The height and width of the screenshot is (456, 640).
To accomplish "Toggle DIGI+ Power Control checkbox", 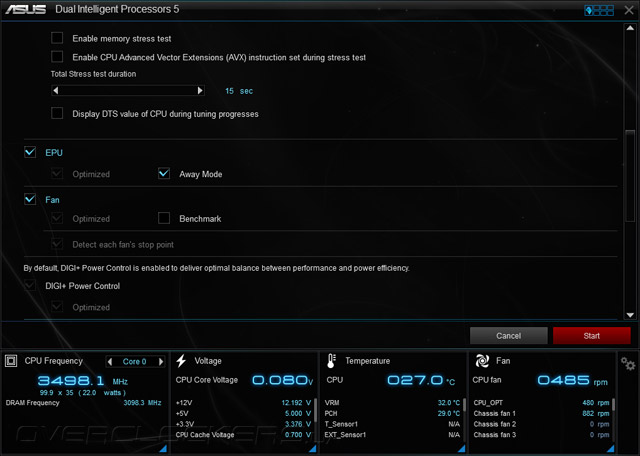I will tap(30, 285).
